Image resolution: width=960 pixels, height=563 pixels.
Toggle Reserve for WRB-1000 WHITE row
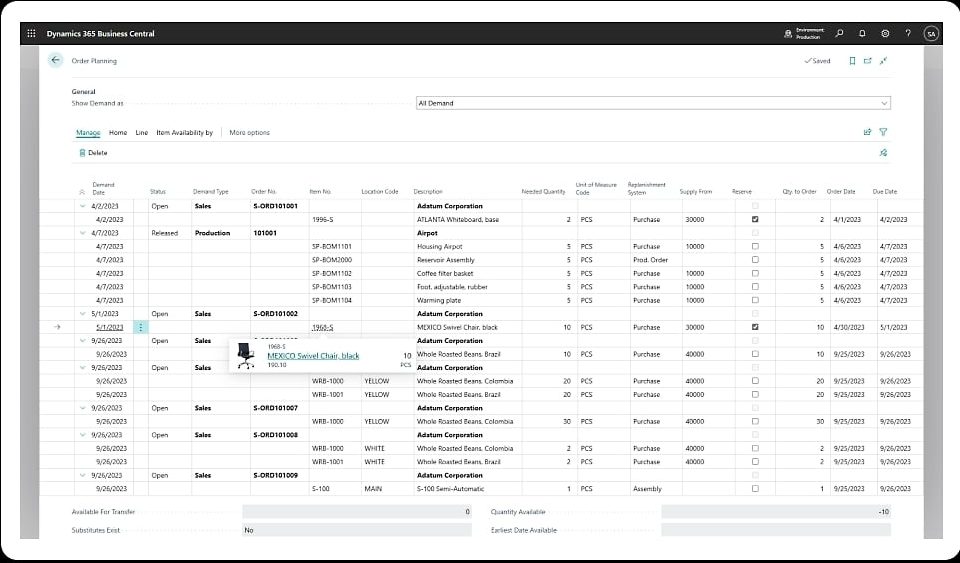click(755, 448)
